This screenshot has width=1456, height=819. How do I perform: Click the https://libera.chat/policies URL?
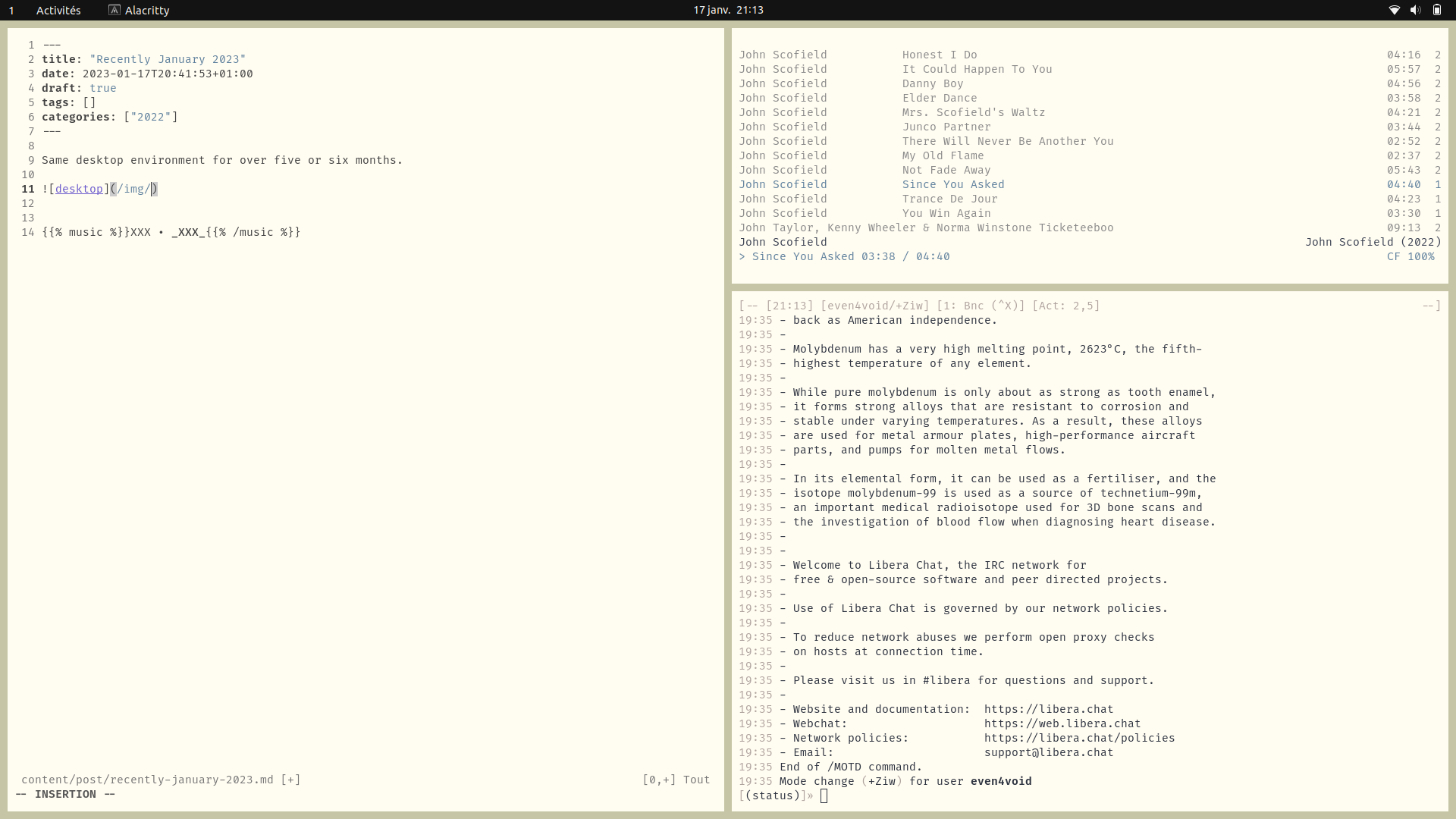(1079, 738)
